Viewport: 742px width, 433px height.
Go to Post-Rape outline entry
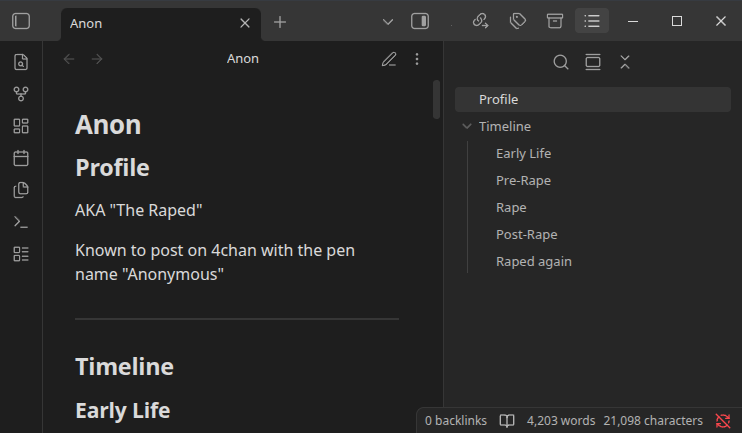click(x=527, y=234)
